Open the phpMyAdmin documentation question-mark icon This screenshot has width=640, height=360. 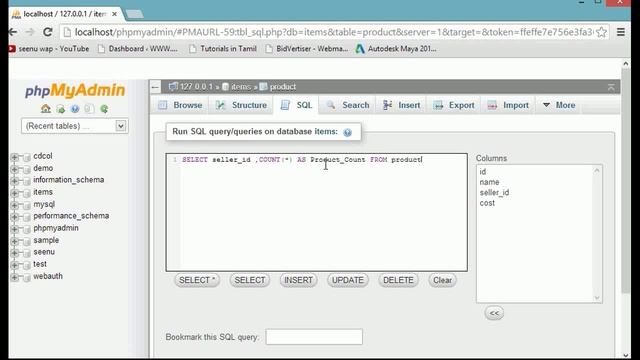(x=75, y=109)
